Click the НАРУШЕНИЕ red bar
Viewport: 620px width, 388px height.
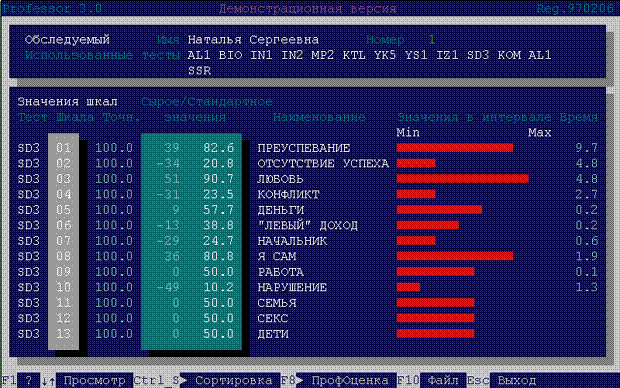pos(408,287)
